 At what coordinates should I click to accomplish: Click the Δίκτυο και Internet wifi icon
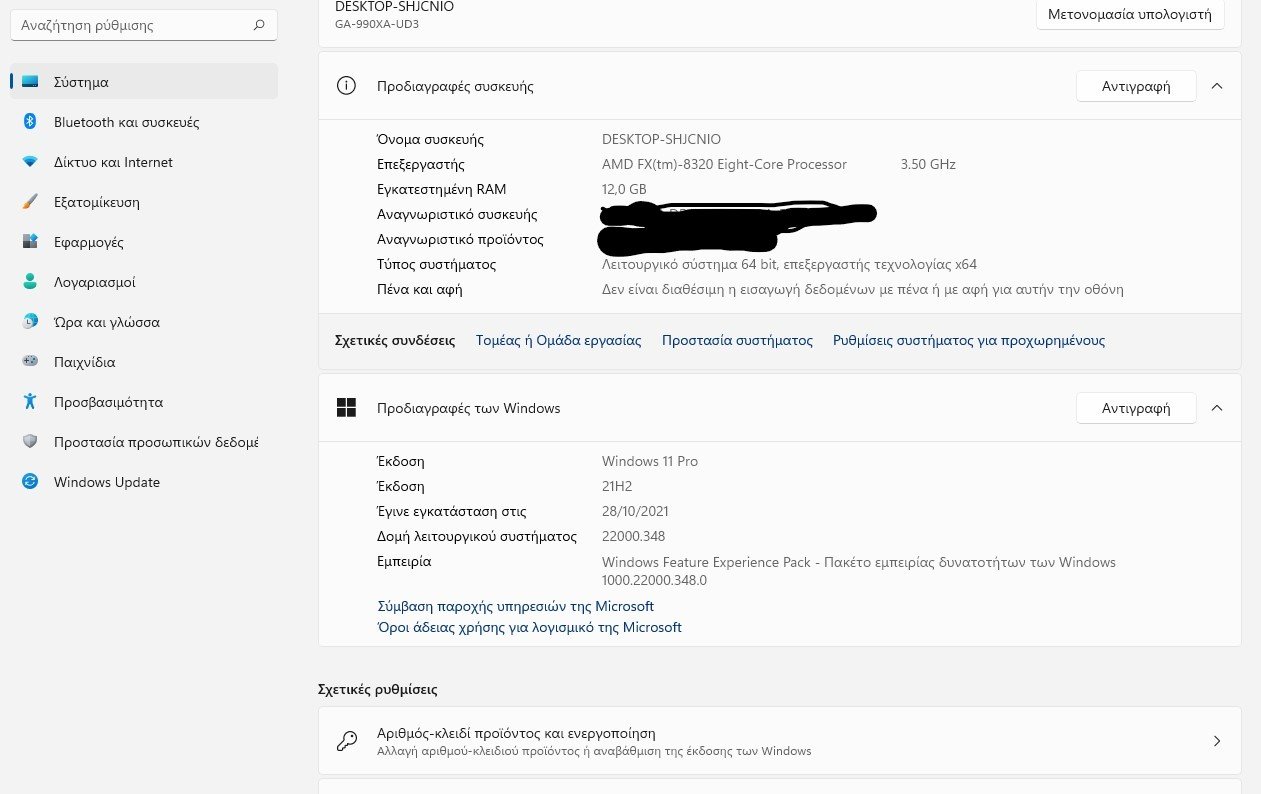[30, 162]
